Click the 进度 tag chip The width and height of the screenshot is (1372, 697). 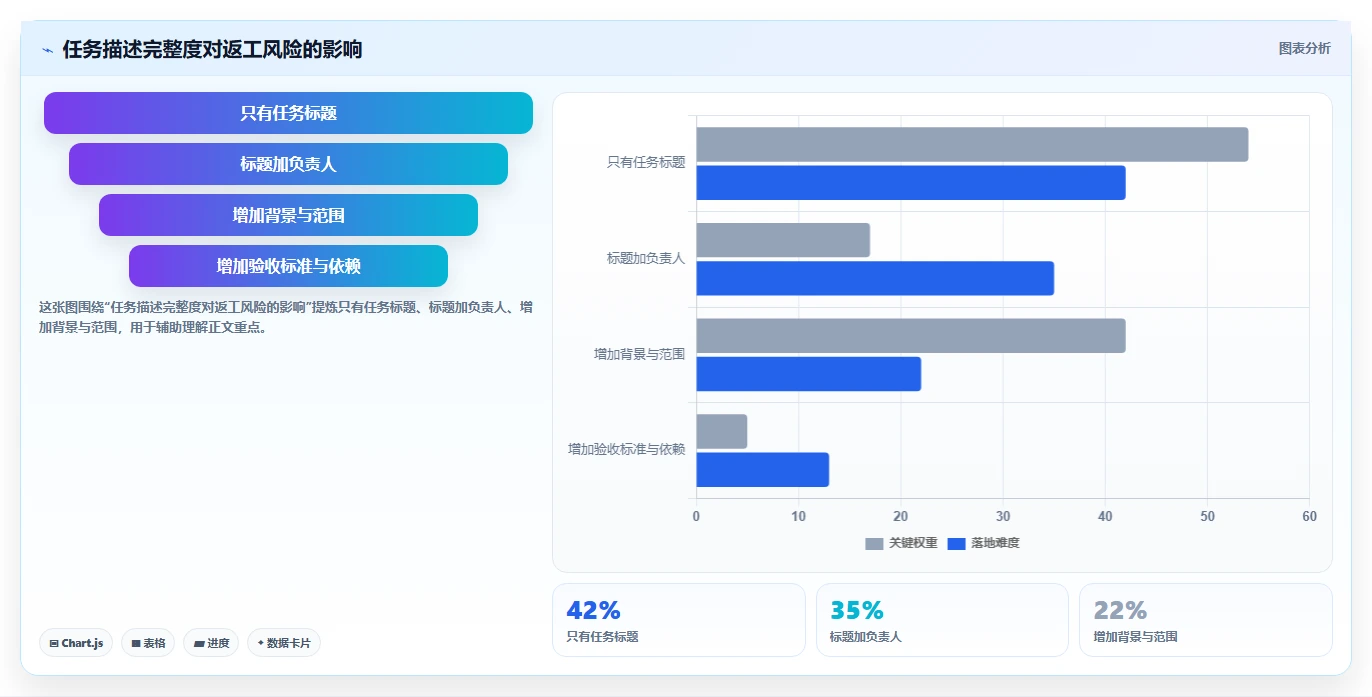(x=211, y=643)
